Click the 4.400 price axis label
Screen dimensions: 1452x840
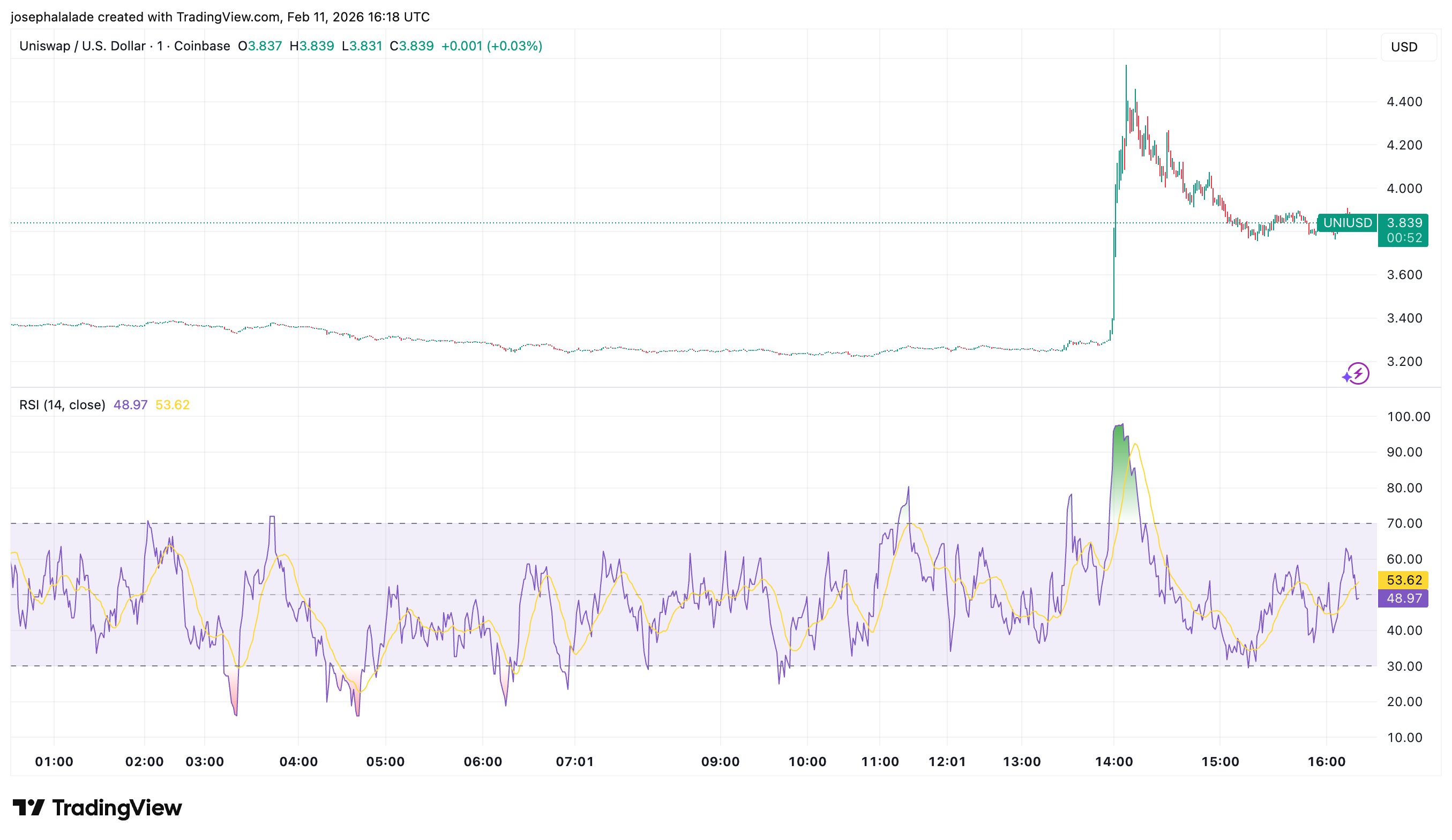click(1404, 102)
